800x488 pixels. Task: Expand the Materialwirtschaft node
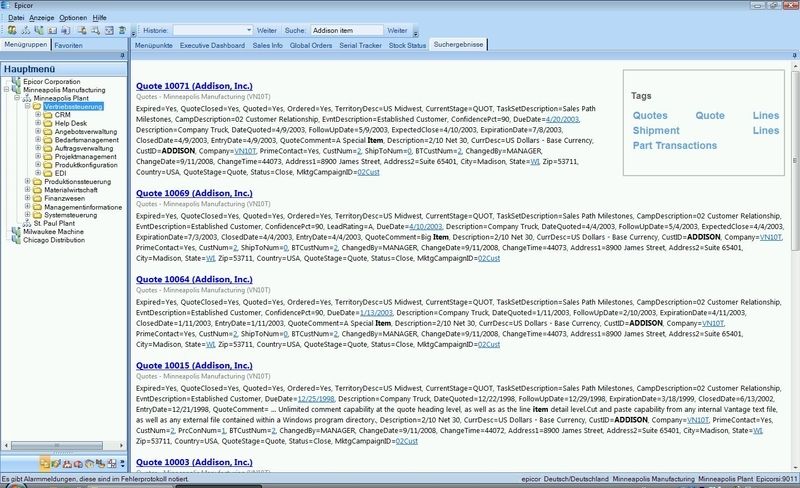click(28, 189)
